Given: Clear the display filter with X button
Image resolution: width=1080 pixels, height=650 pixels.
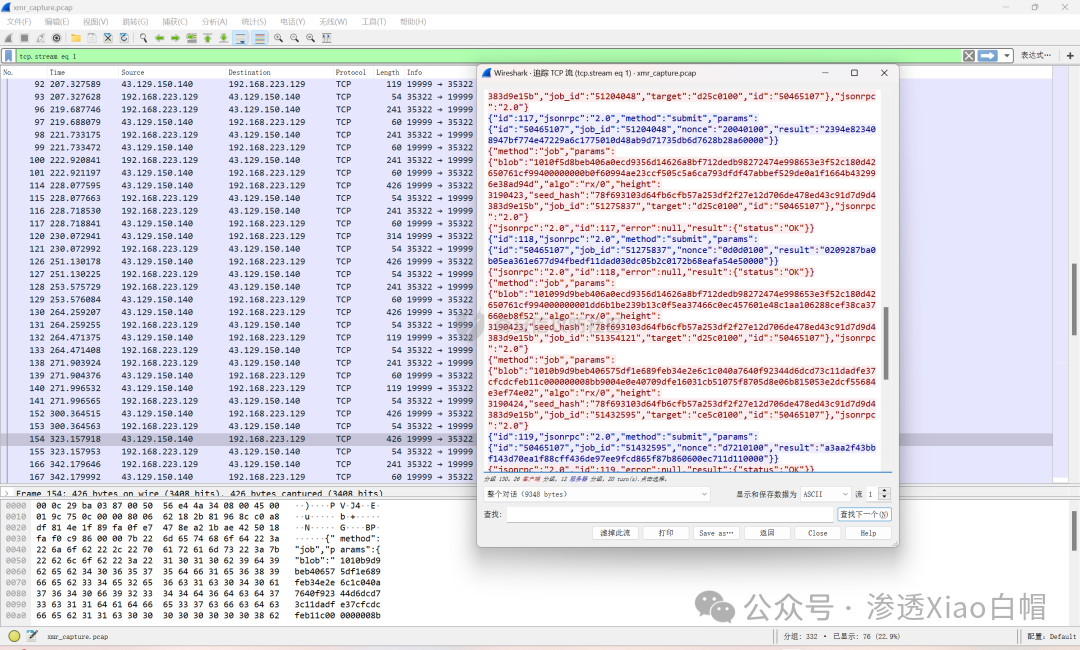Looking at the screenshot, I should pyautogui.click(x=968, y=56).
